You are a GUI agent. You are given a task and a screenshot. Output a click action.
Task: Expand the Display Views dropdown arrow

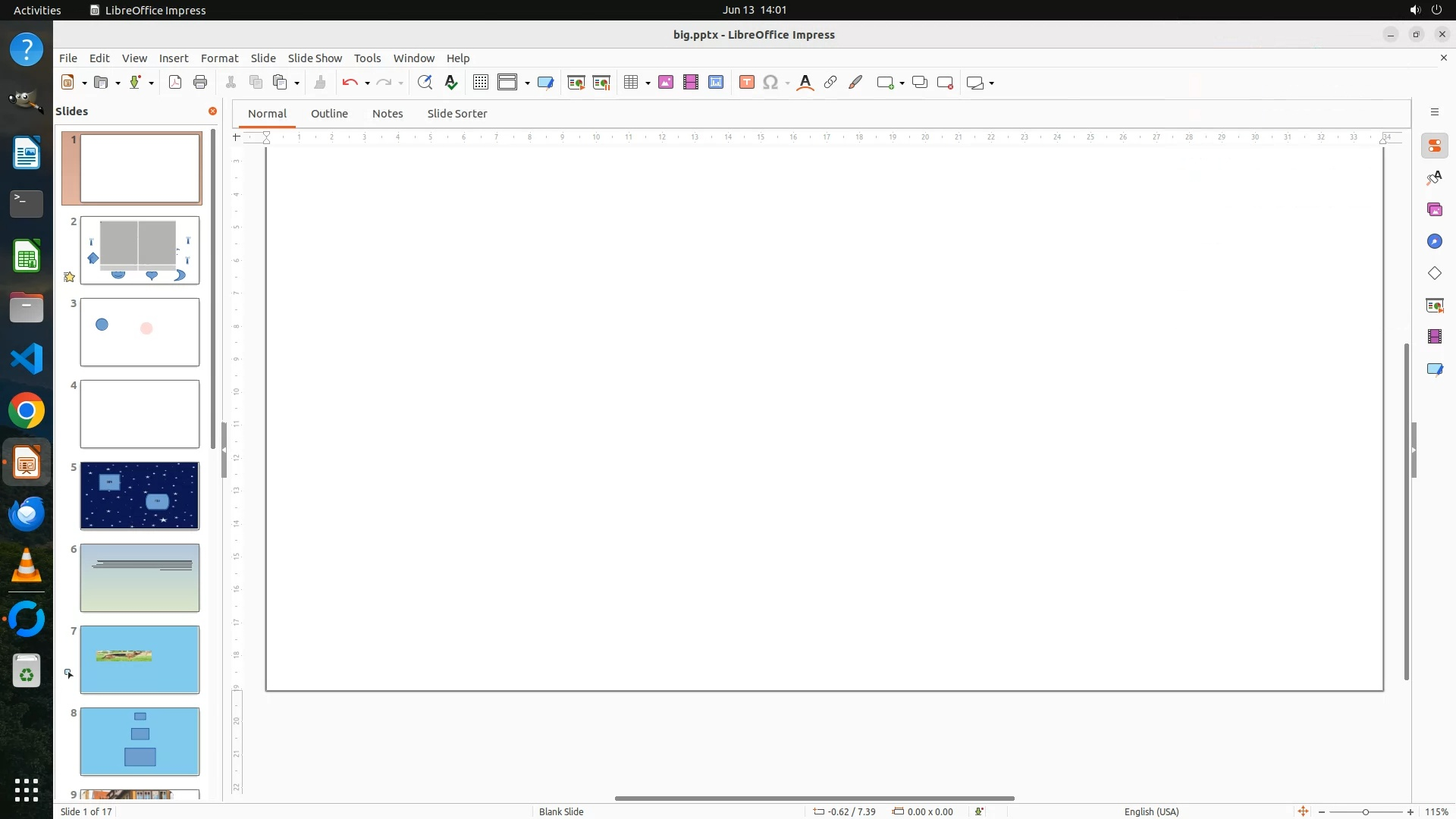point(527,83)
